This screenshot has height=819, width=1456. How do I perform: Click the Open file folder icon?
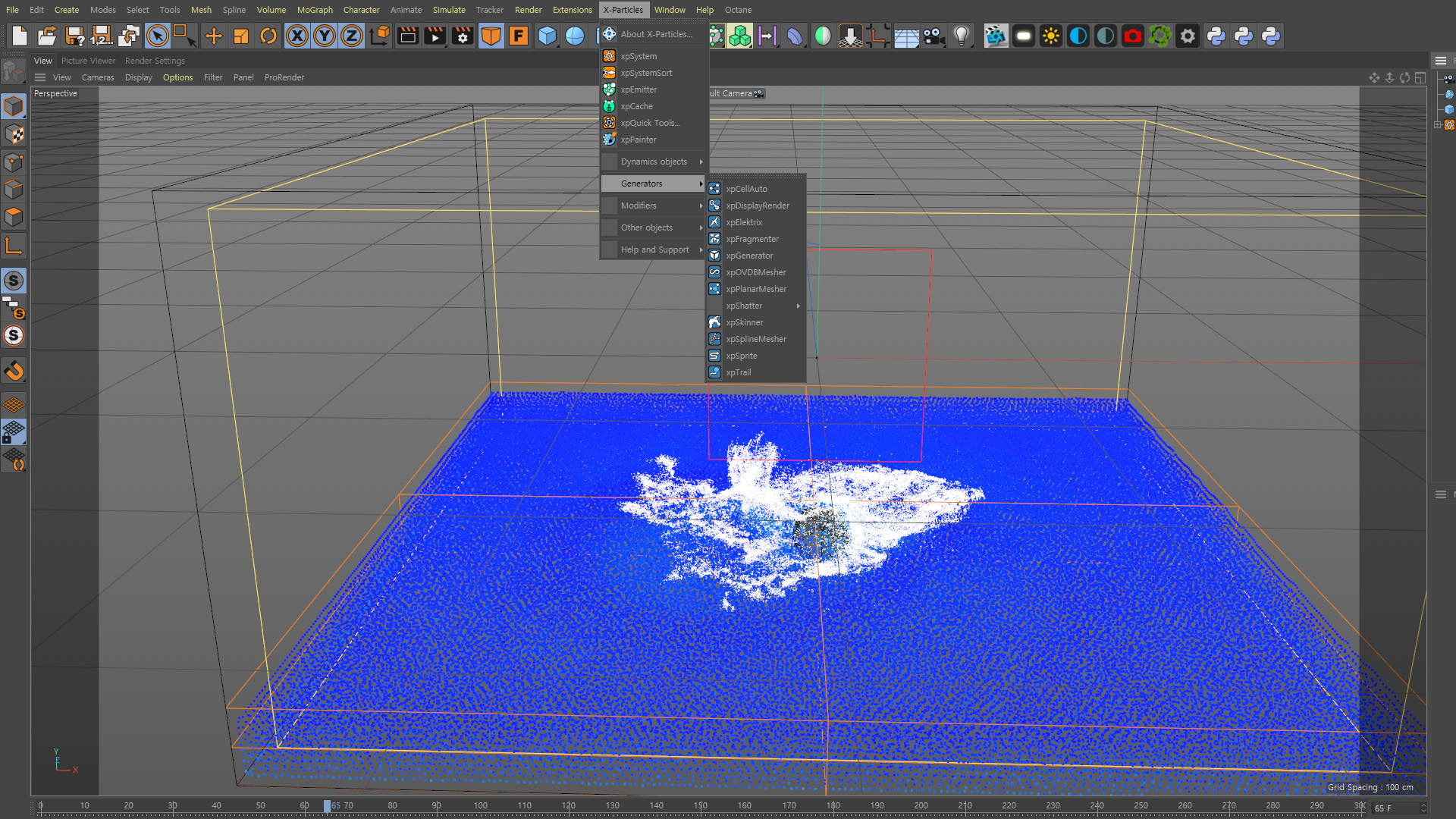click(47, 36)
